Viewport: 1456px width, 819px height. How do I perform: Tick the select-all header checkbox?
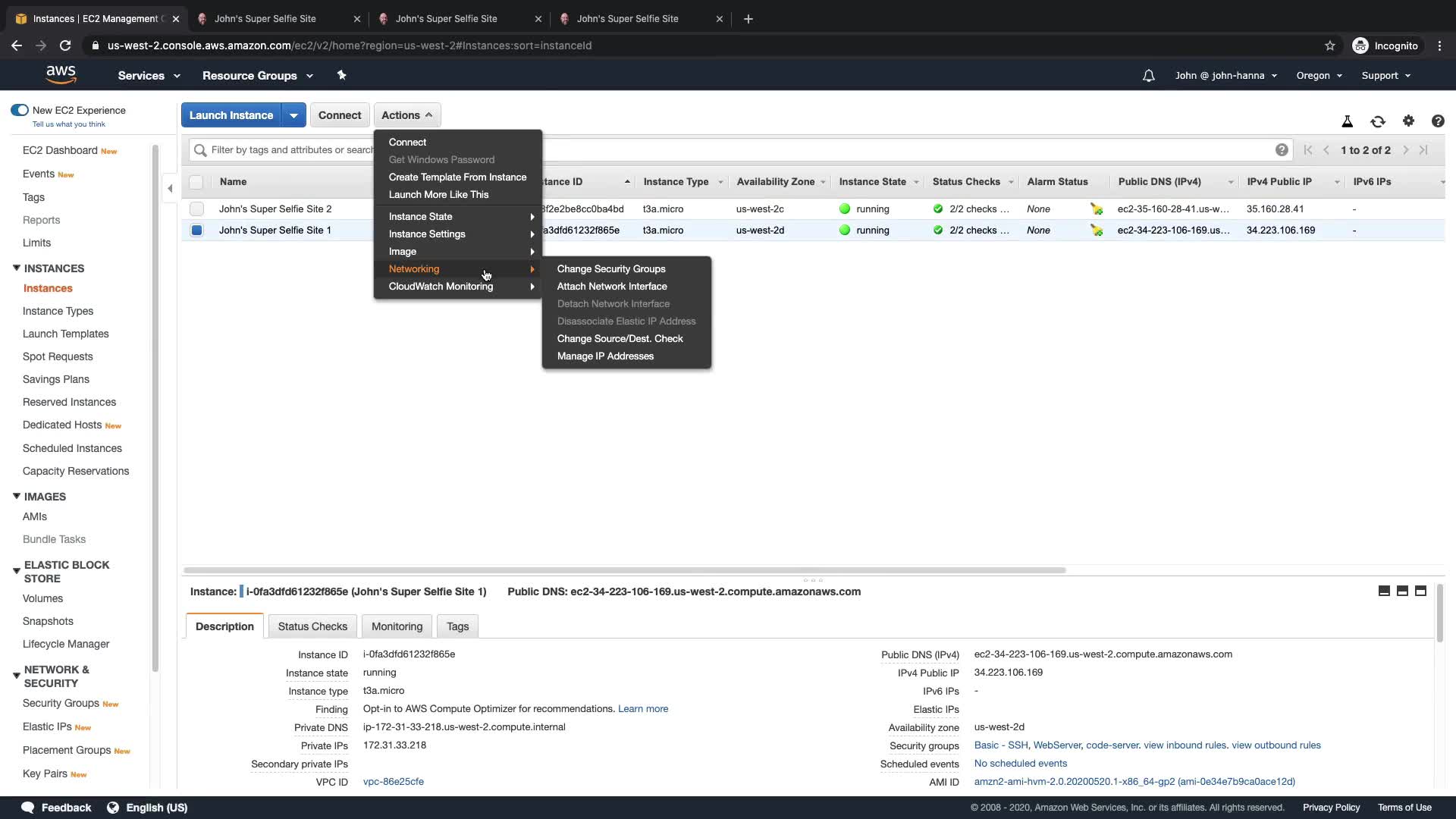coord(196,182)
